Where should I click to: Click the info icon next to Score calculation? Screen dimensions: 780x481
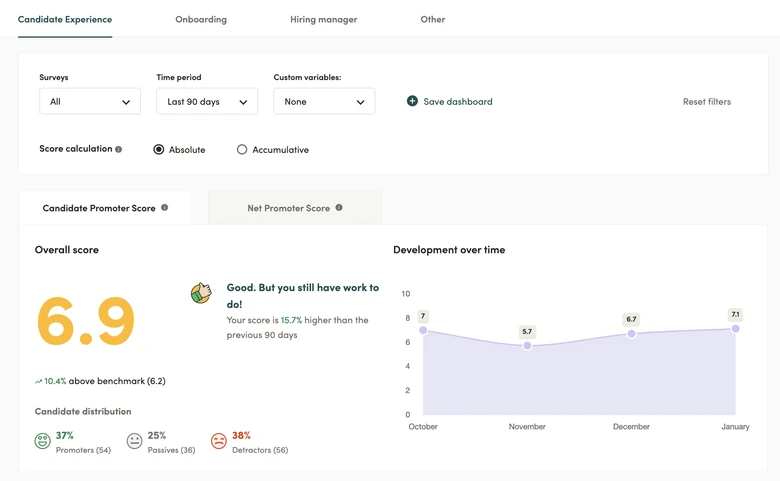[x=119, y=149]
